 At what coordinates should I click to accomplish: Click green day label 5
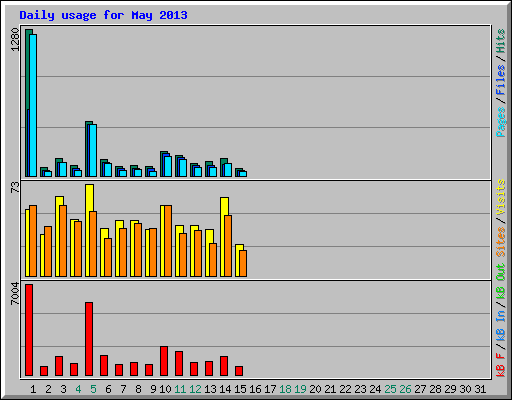click(x=93, y=389)
